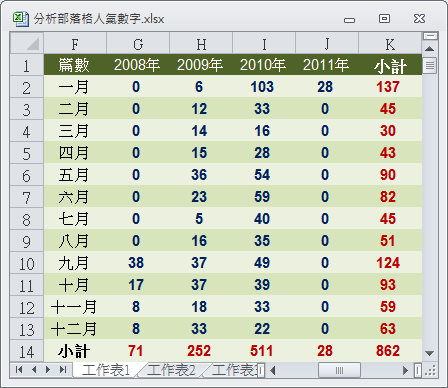Viewport: 448px width, 388px height.
Task: Click the tab-scrollbar divider handle
Action: [x=261, y=370]
